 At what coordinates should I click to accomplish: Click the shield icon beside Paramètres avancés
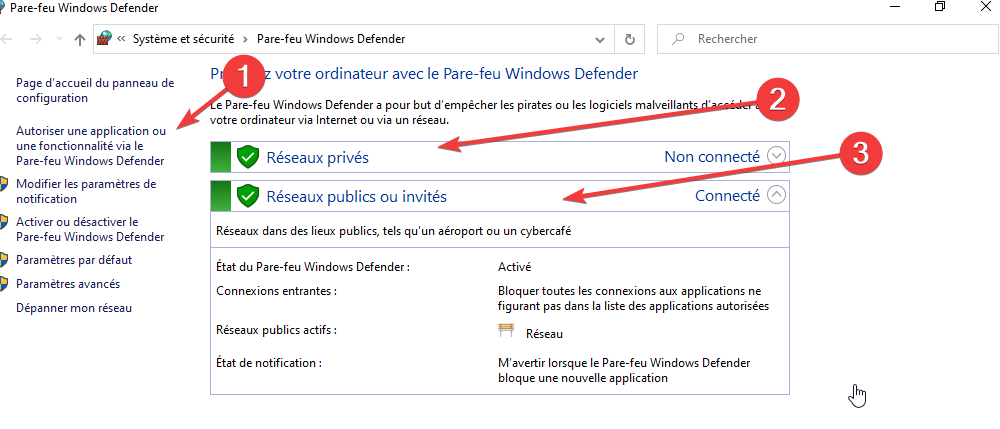coord(3,284)
